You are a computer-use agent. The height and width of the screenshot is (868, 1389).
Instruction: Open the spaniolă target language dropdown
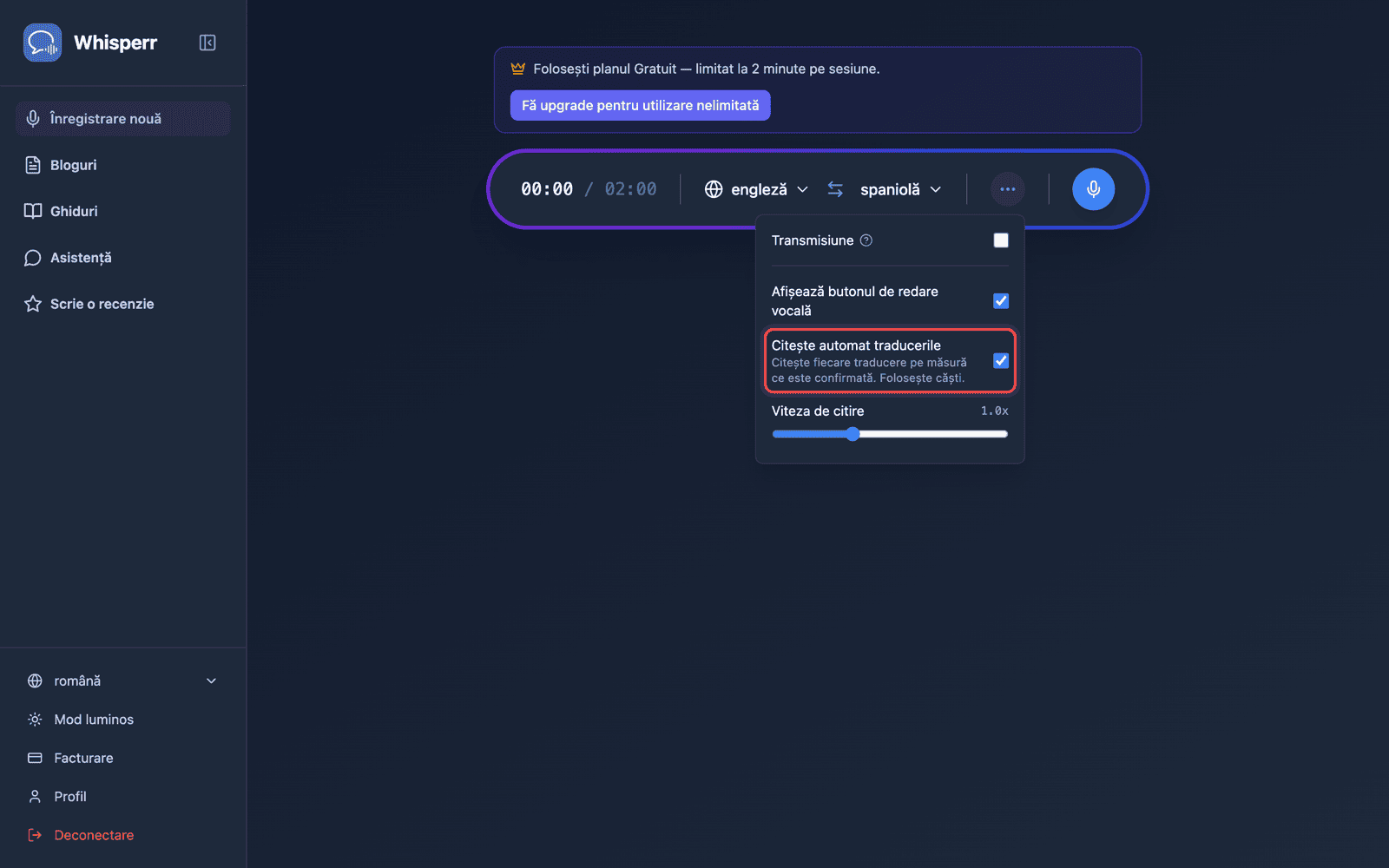pyautogui.click(x=900, y=189)
